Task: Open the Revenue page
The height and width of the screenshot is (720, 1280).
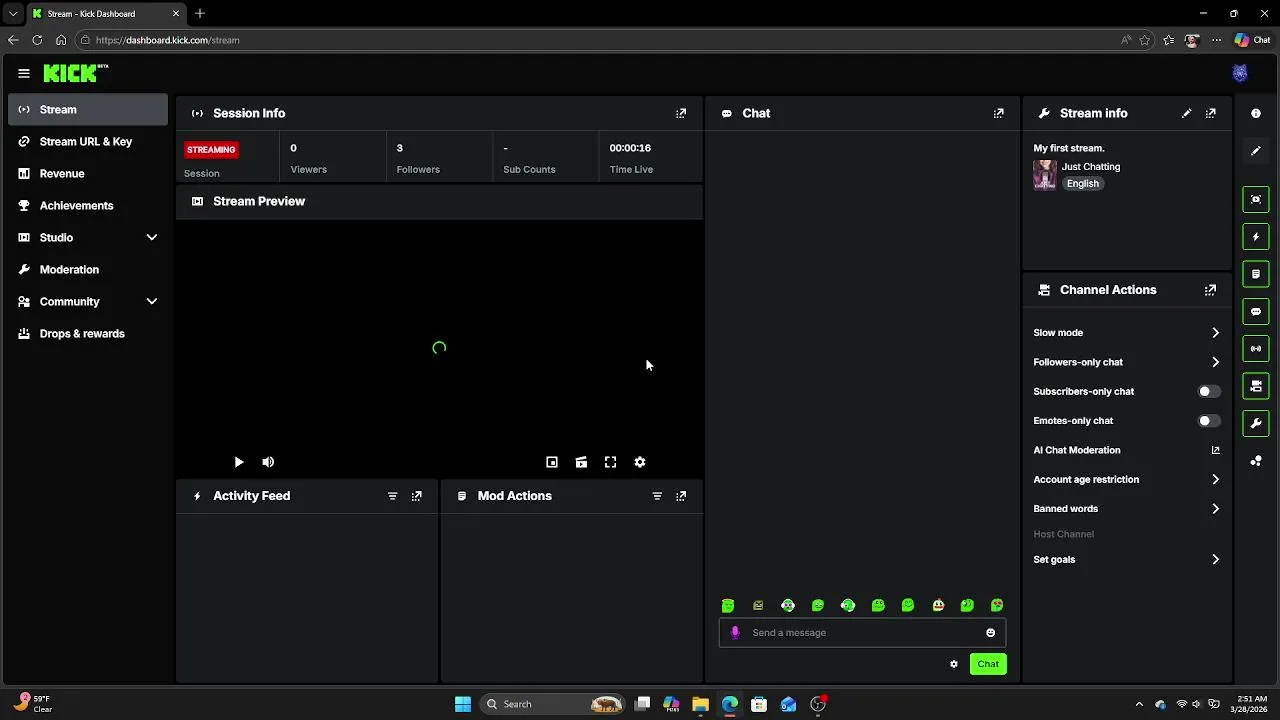Action: [88, 174]
